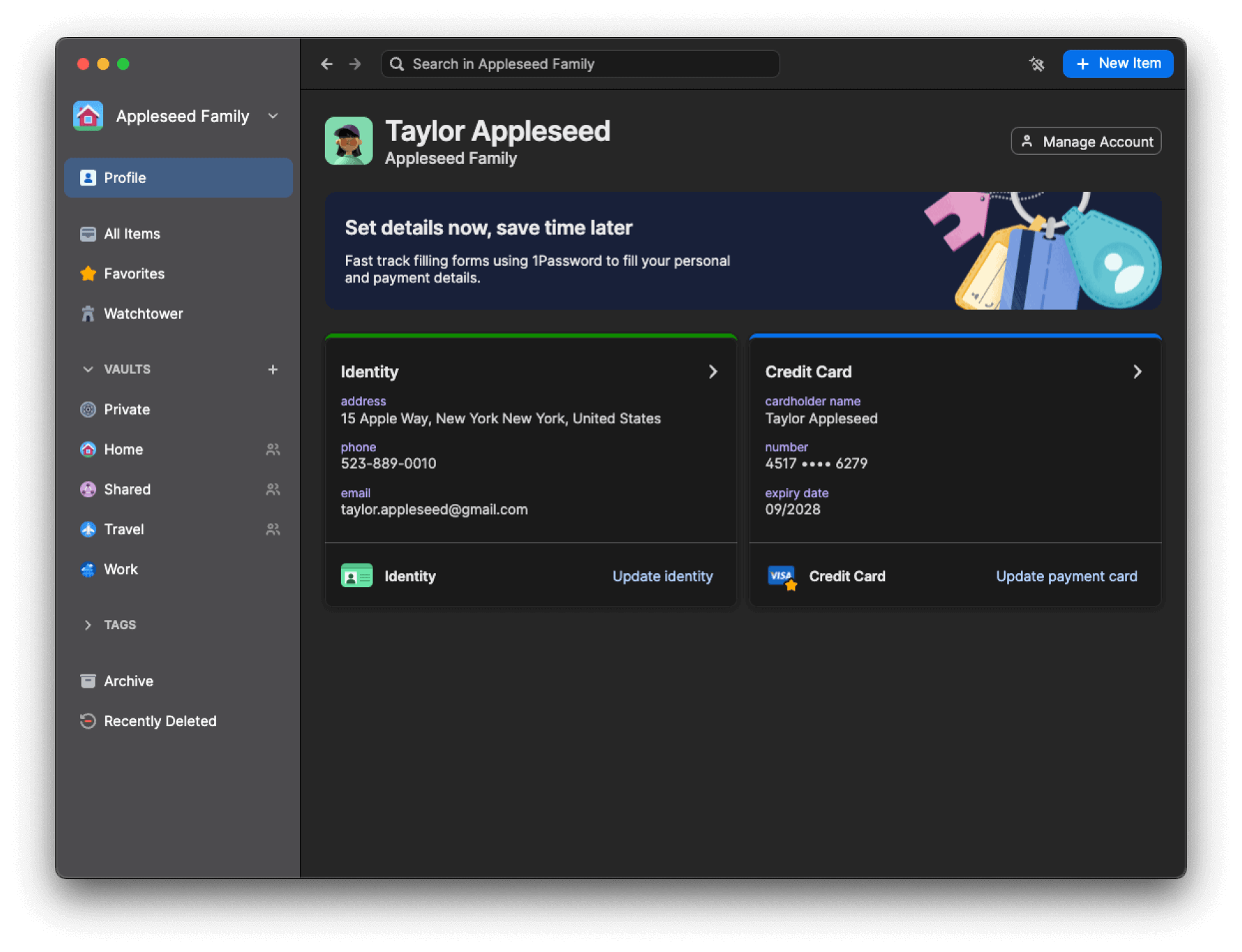This screenshot has height=952, width=1242.
Task: Select the Profile section
Action: pos(125,177)
